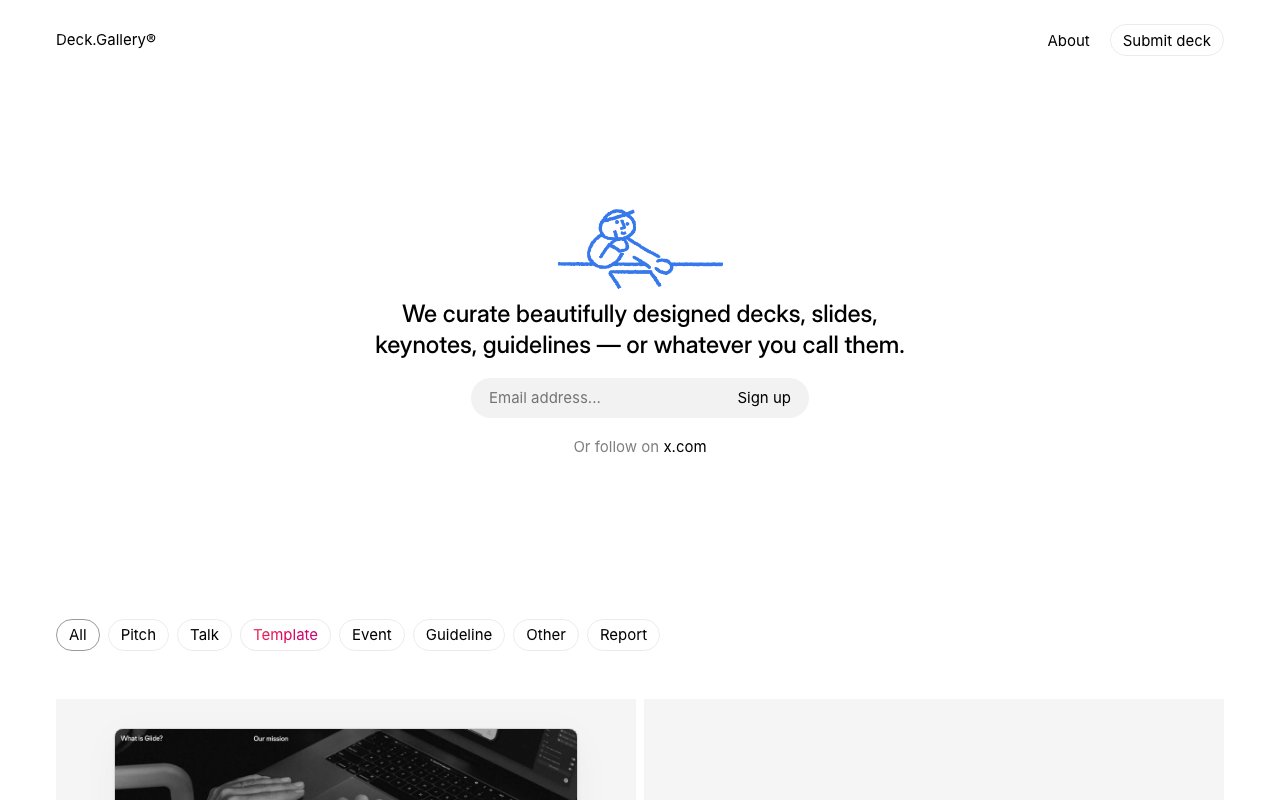Click the blue doodle figure illustration
Image resolution: width=1280 pixels, height=800 pixels.
[640, 249]
